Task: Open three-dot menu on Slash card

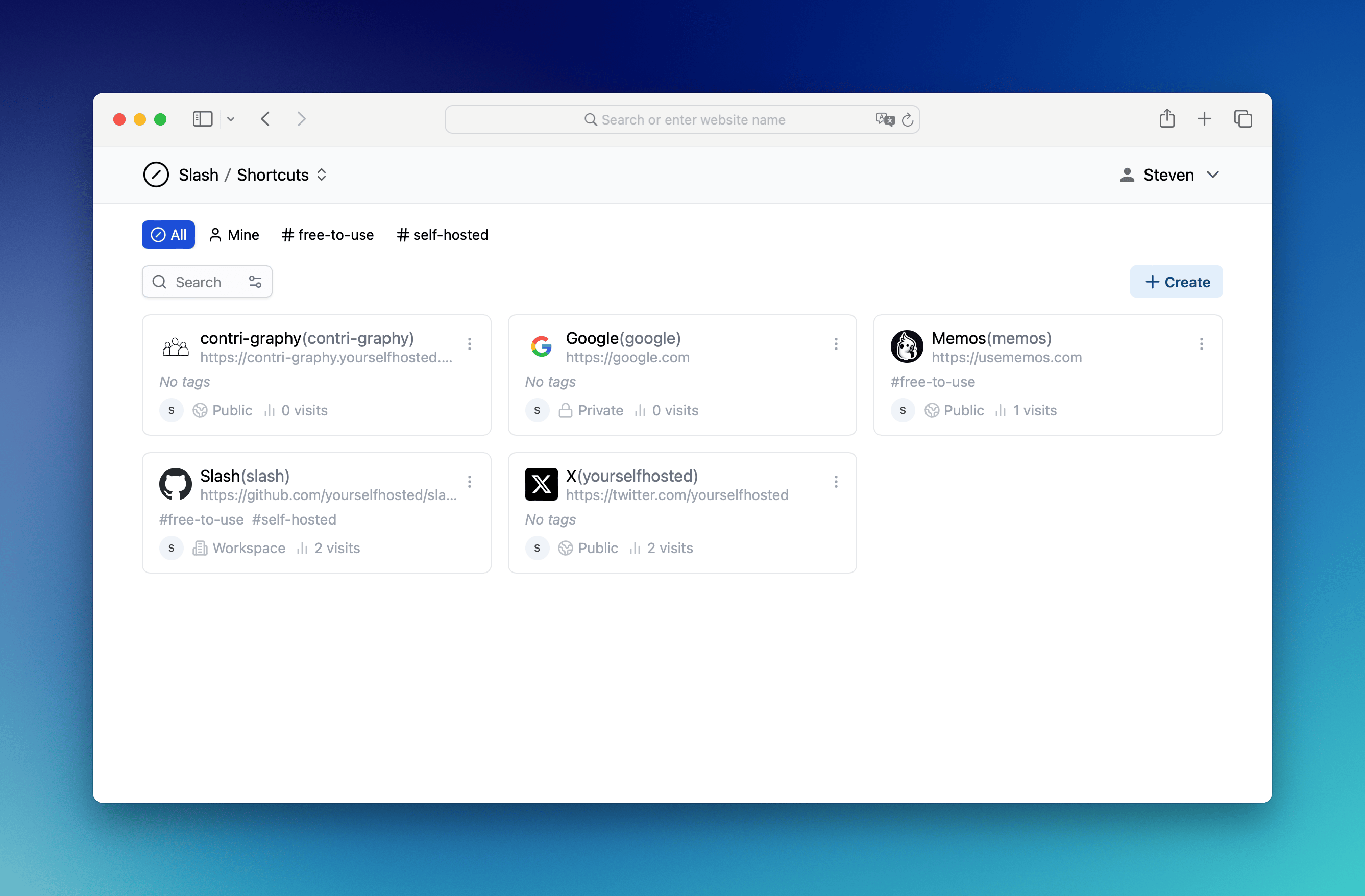Action: coord(470,482)
